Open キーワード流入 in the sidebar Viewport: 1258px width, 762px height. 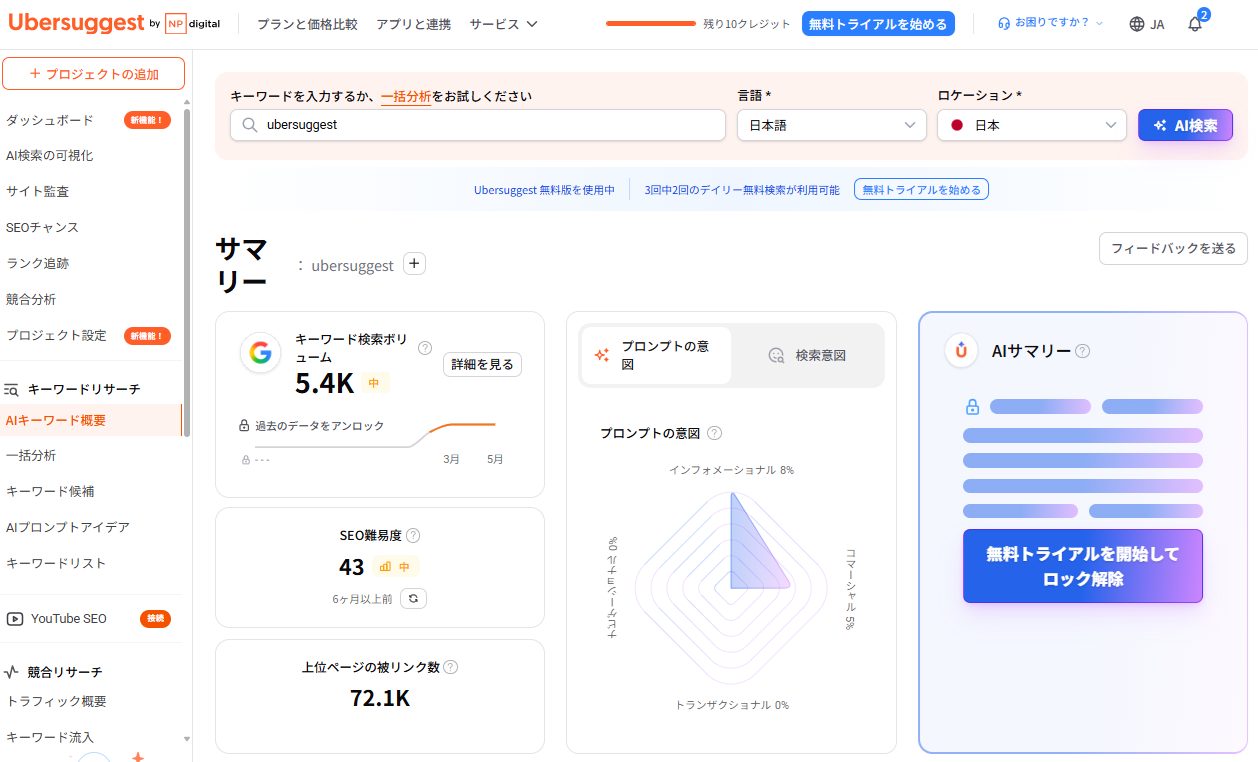(x=50, y=738)
